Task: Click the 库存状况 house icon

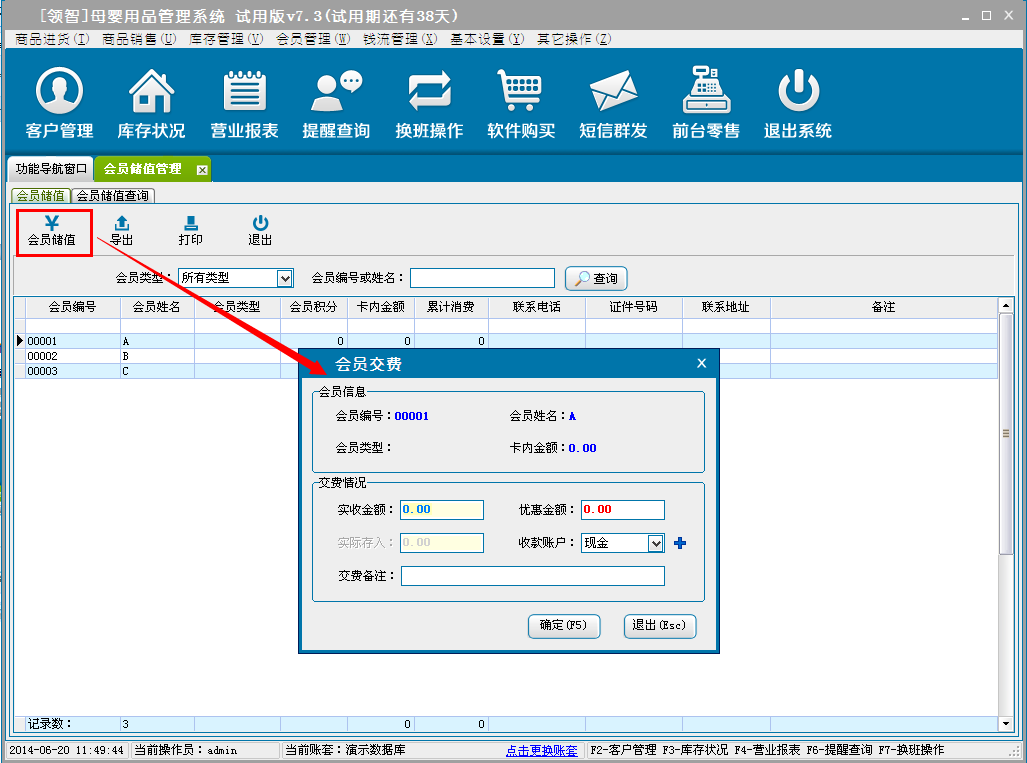Action: coord(151,93)
